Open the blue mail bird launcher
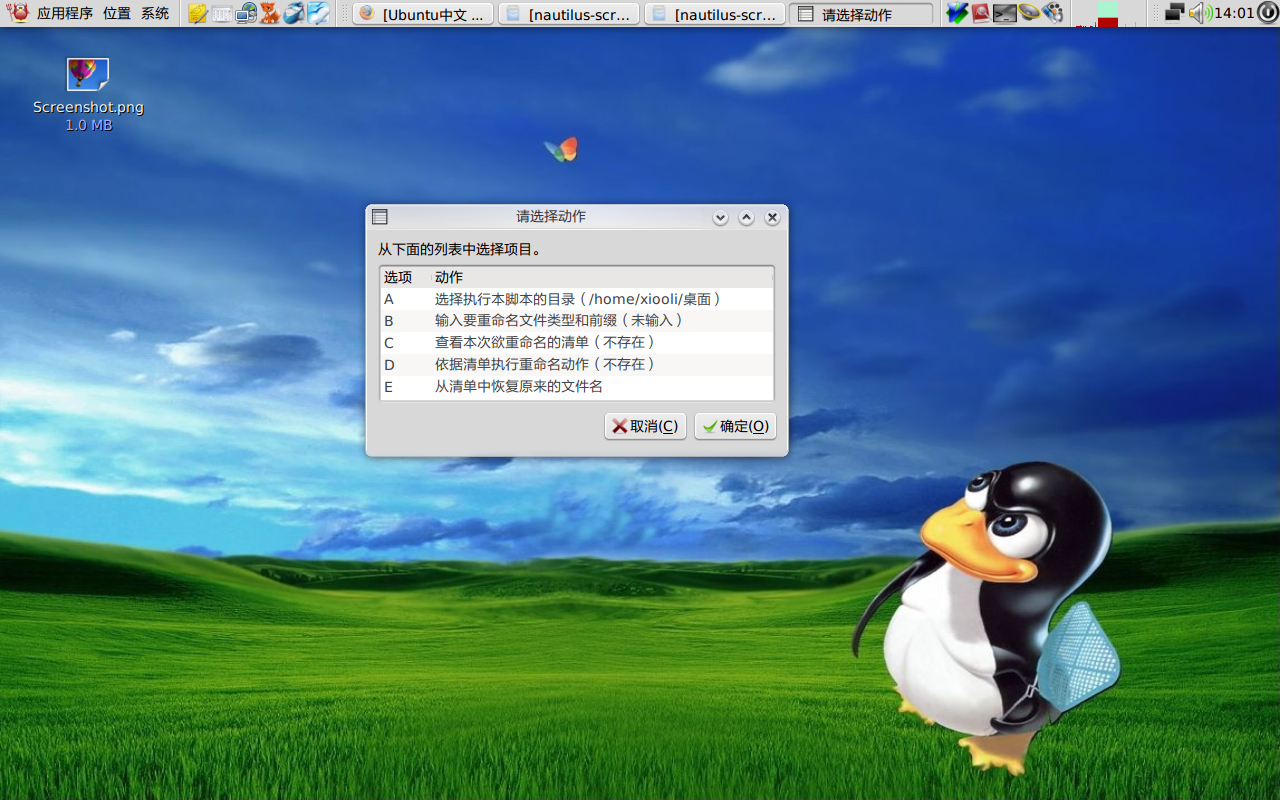 point(294,13)
